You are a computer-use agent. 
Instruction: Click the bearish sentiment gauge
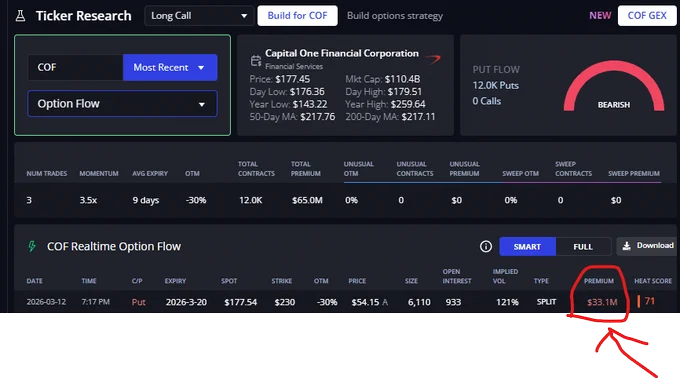pyautogui.click(x=614, y=87)
